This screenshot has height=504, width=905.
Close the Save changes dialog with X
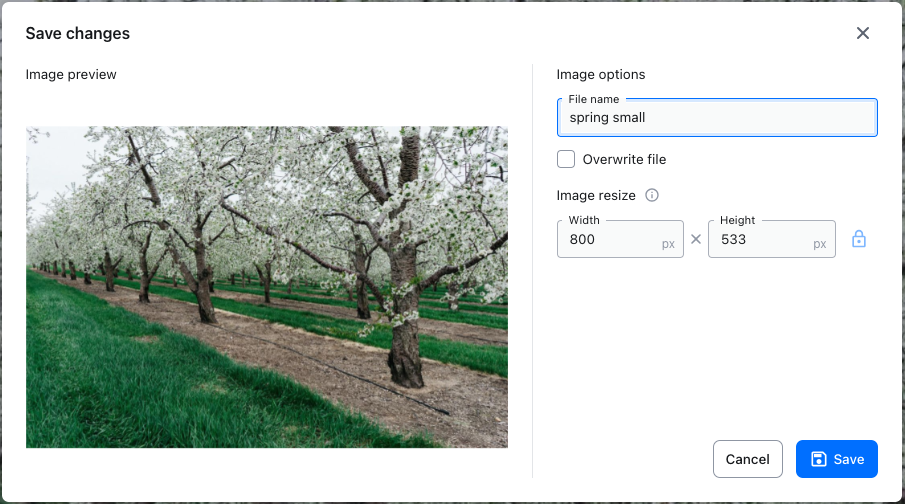tap(862, 33)
